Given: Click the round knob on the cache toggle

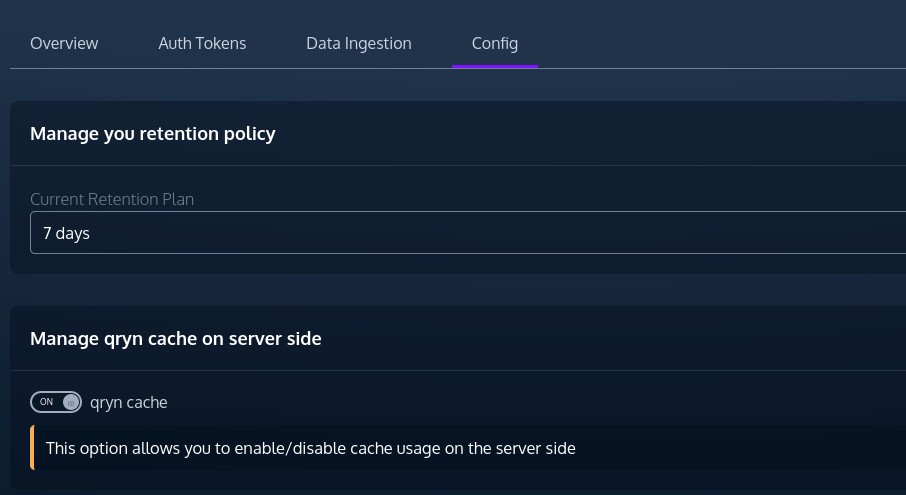Looking at the screenshot, I should tap(71, 402).
